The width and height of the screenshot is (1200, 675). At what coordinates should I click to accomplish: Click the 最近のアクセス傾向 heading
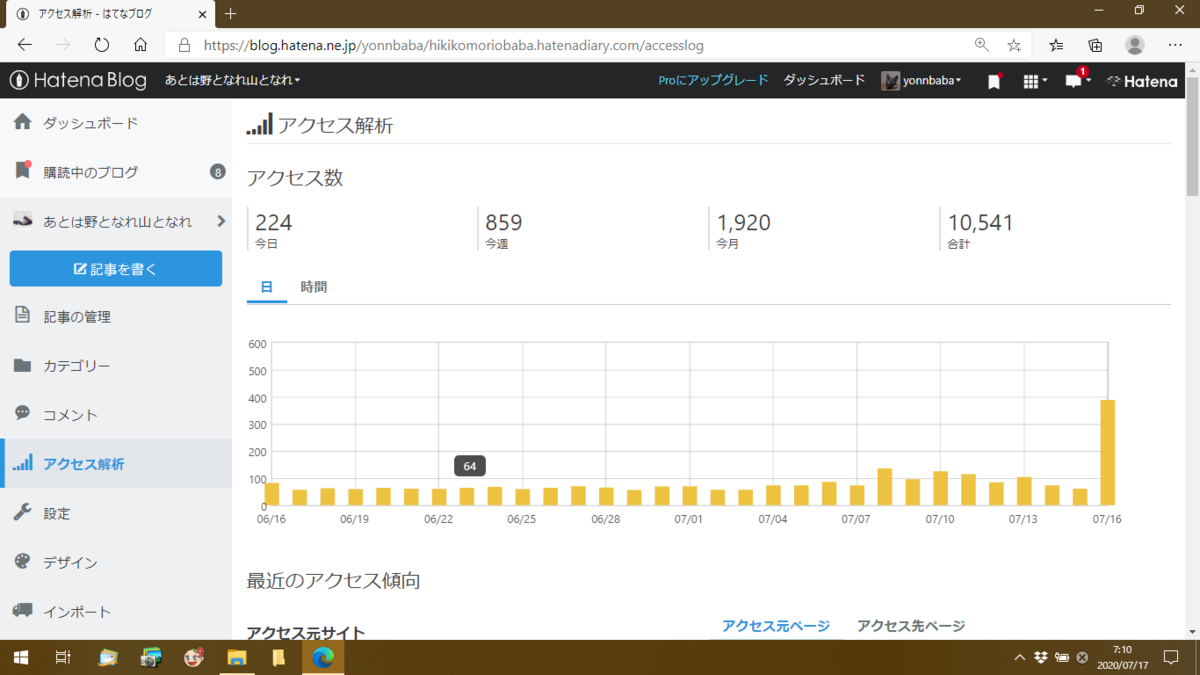[x=333, y=580]
